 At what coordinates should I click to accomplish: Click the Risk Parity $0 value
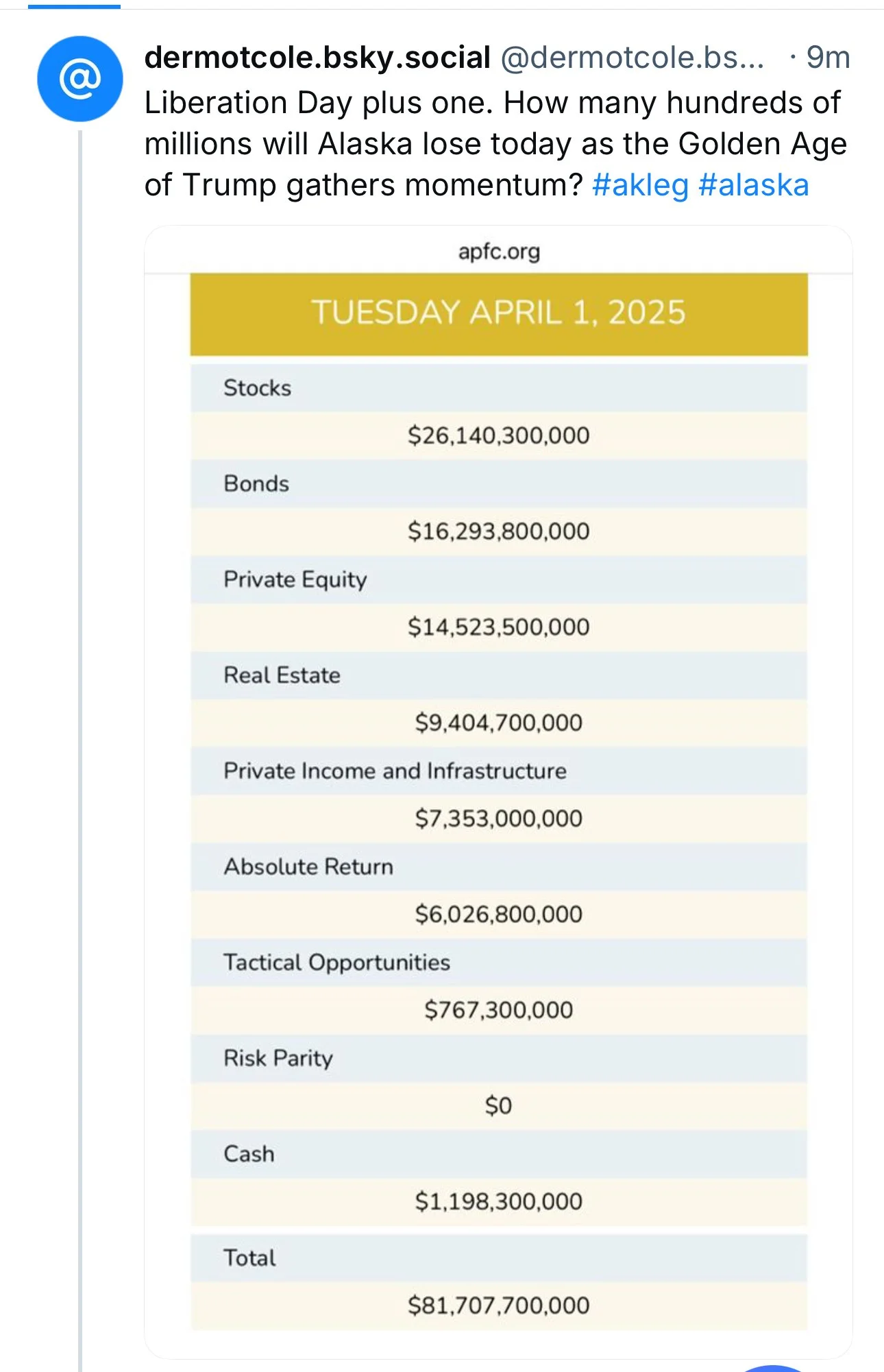click(x=498, y=1105)
